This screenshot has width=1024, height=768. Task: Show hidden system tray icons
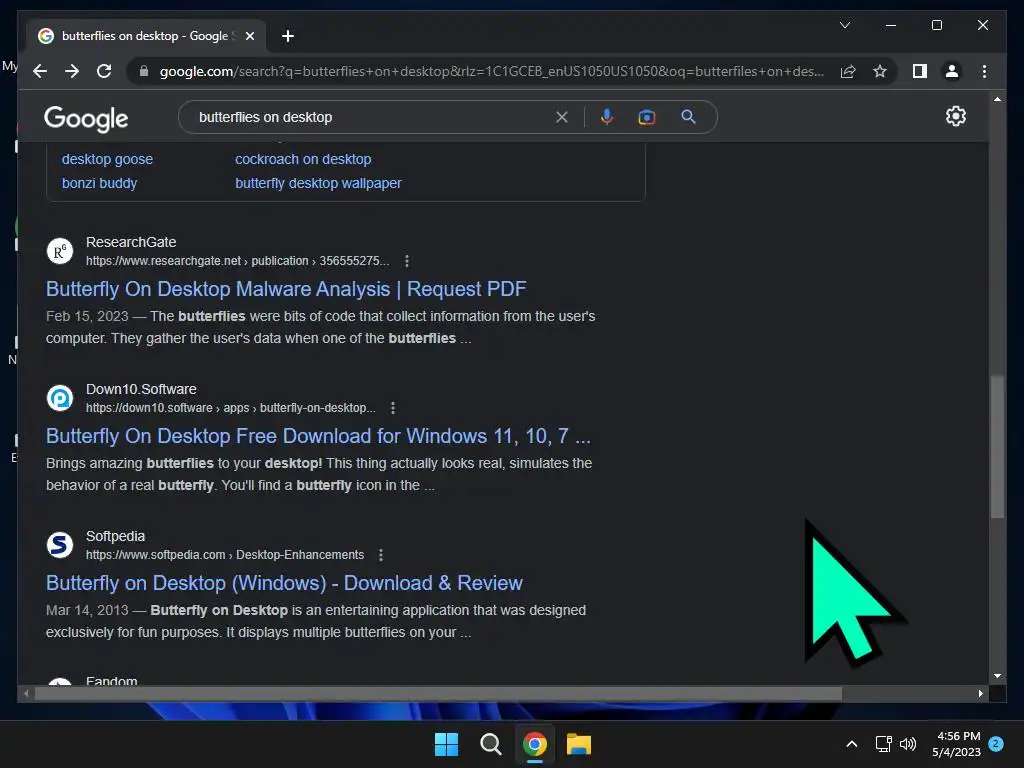(x=852, y=744)
